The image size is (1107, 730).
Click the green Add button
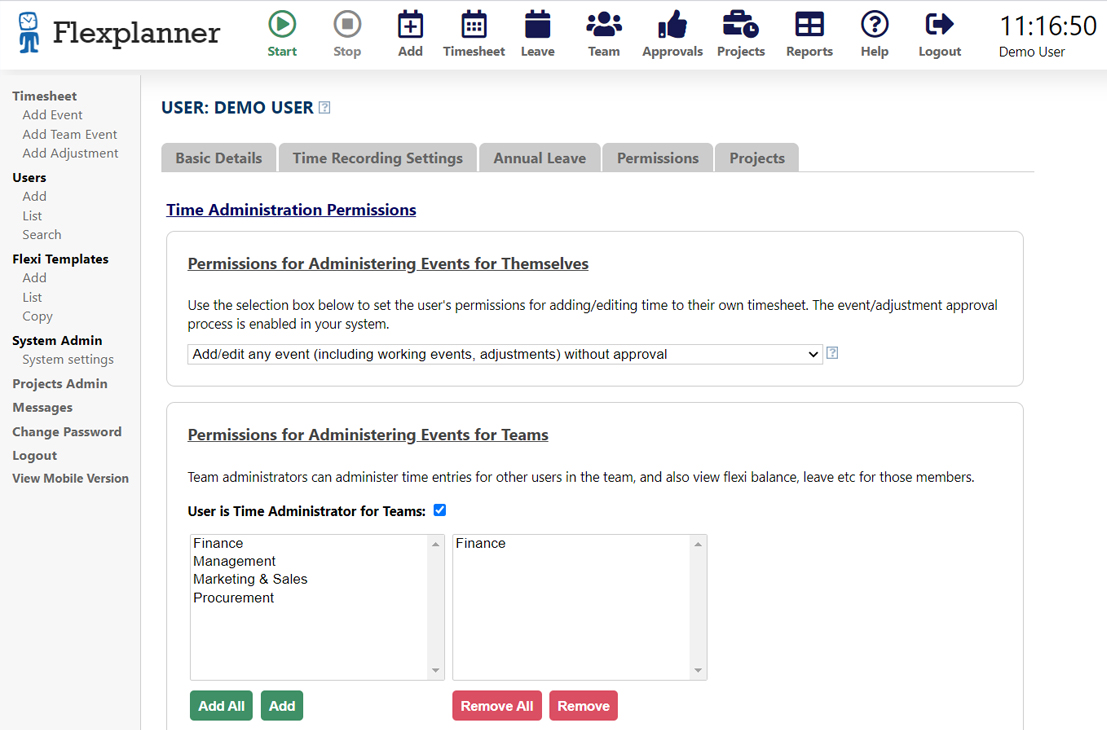pyautogui.click(x=282, y=706)
